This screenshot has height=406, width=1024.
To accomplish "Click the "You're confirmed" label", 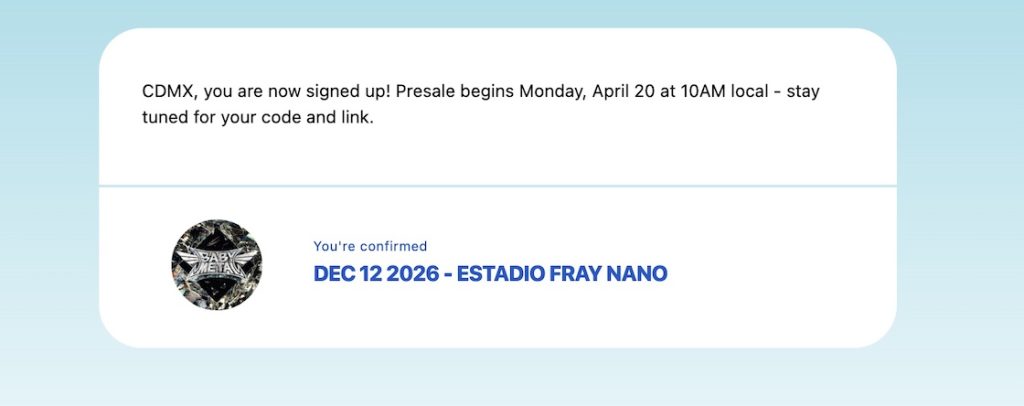I will click(370, 246).
